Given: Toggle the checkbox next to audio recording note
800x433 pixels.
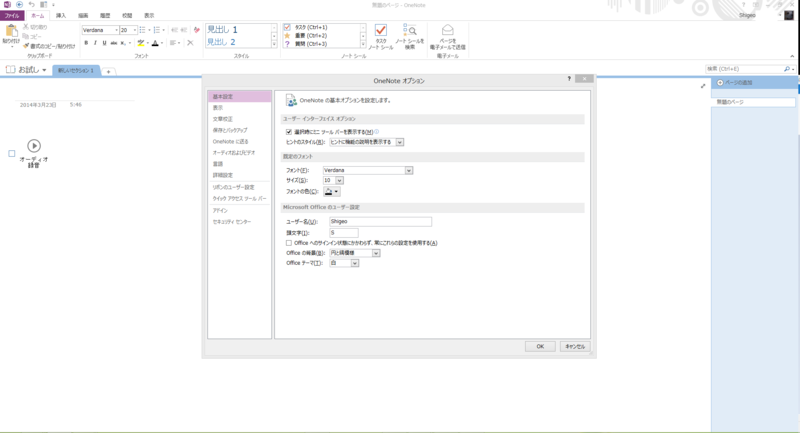Looking at the screenshot, I should coord(12,153).
